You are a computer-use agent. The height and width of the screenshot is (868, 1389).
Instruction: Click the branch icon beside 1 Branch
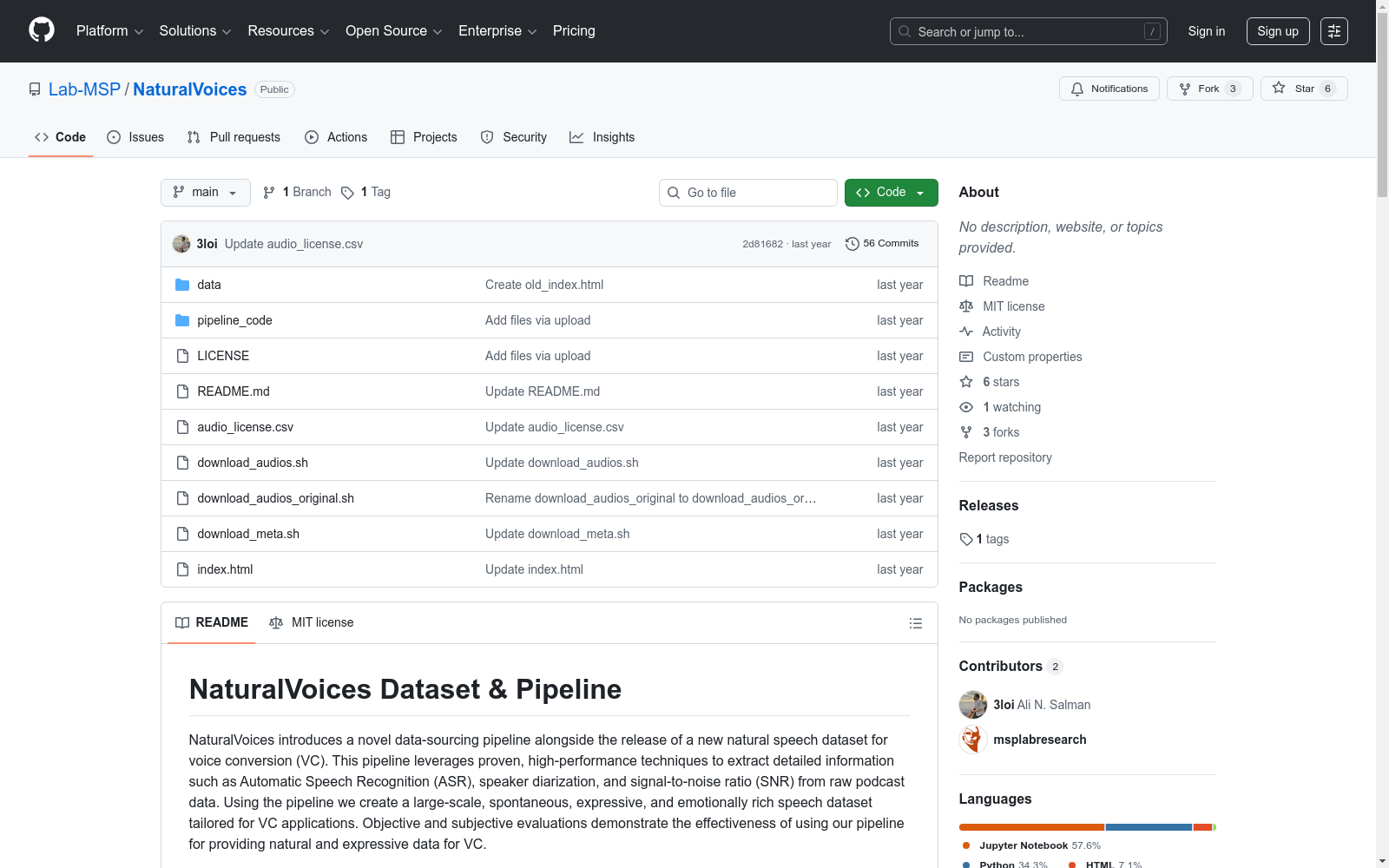click(269, 193)
